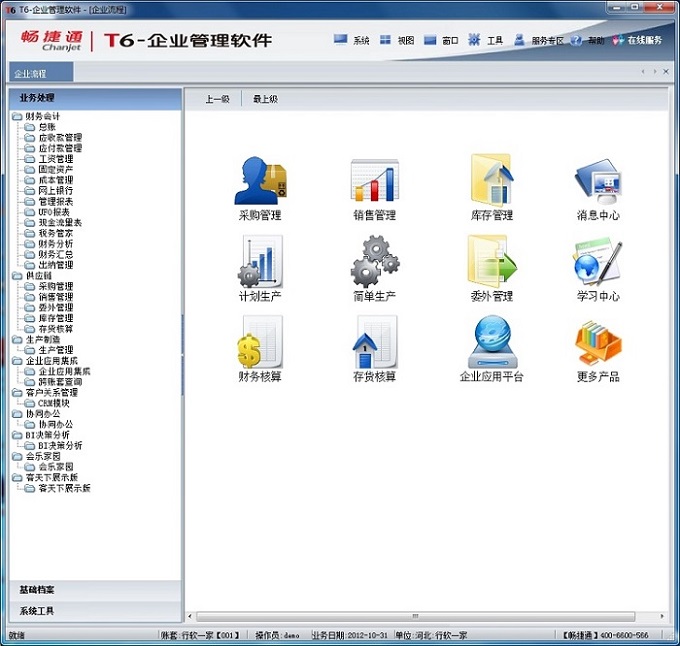680x646 pixels.
Task: Expand the 基础档案 panel section
Action: pyautogui.click(x=94, y=590)
